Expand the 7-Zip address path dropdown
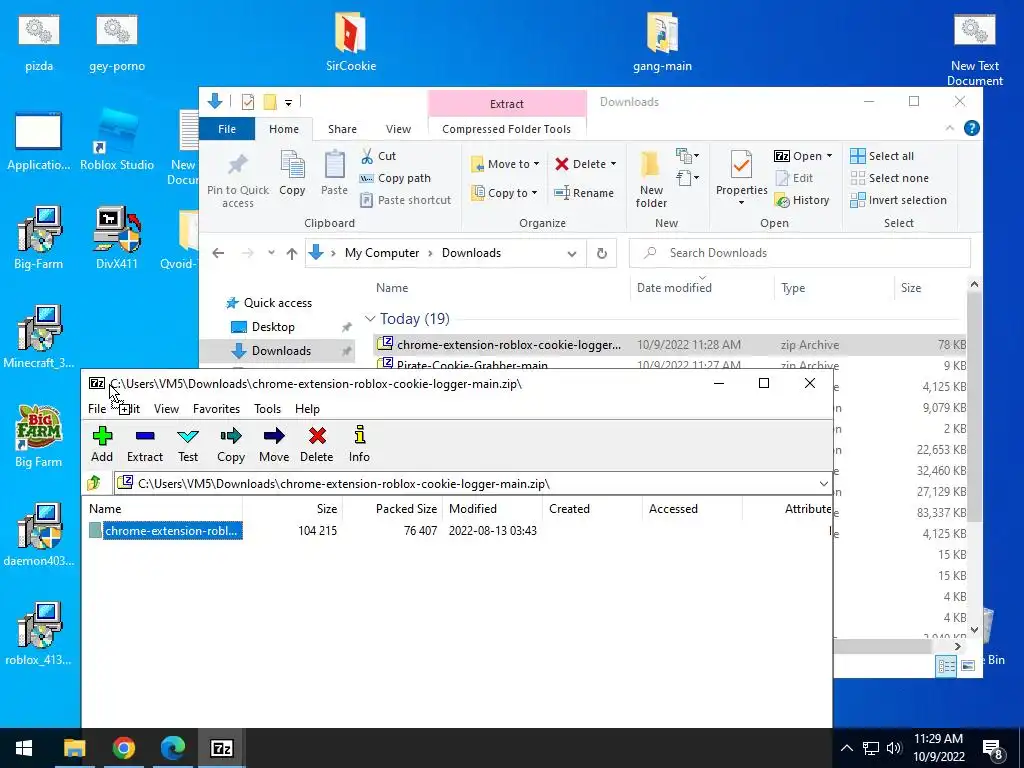 click(823, 484)
